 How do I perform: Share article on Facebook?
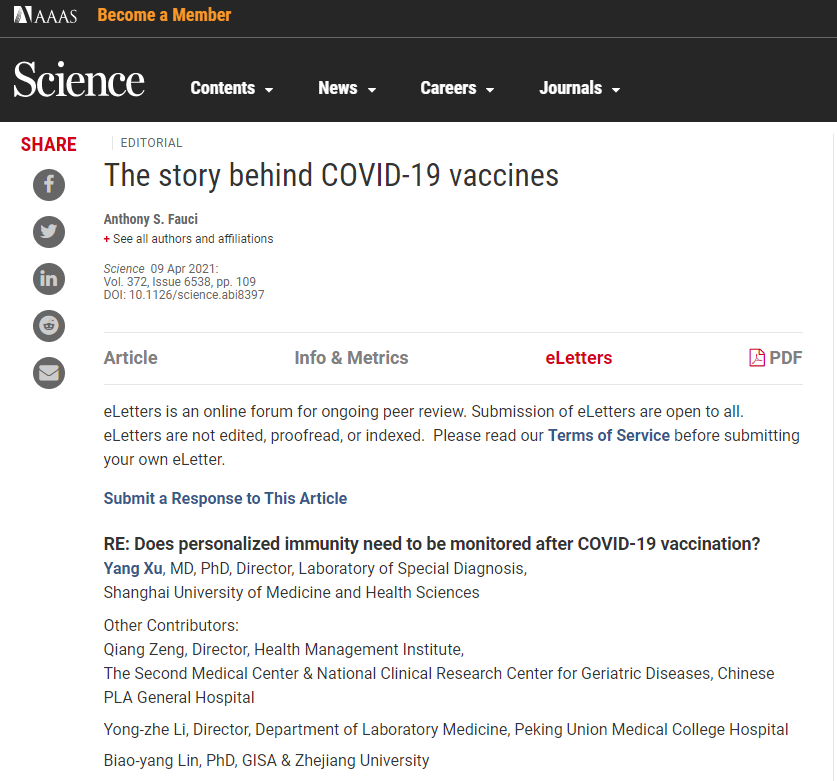(x=49, y=184)
